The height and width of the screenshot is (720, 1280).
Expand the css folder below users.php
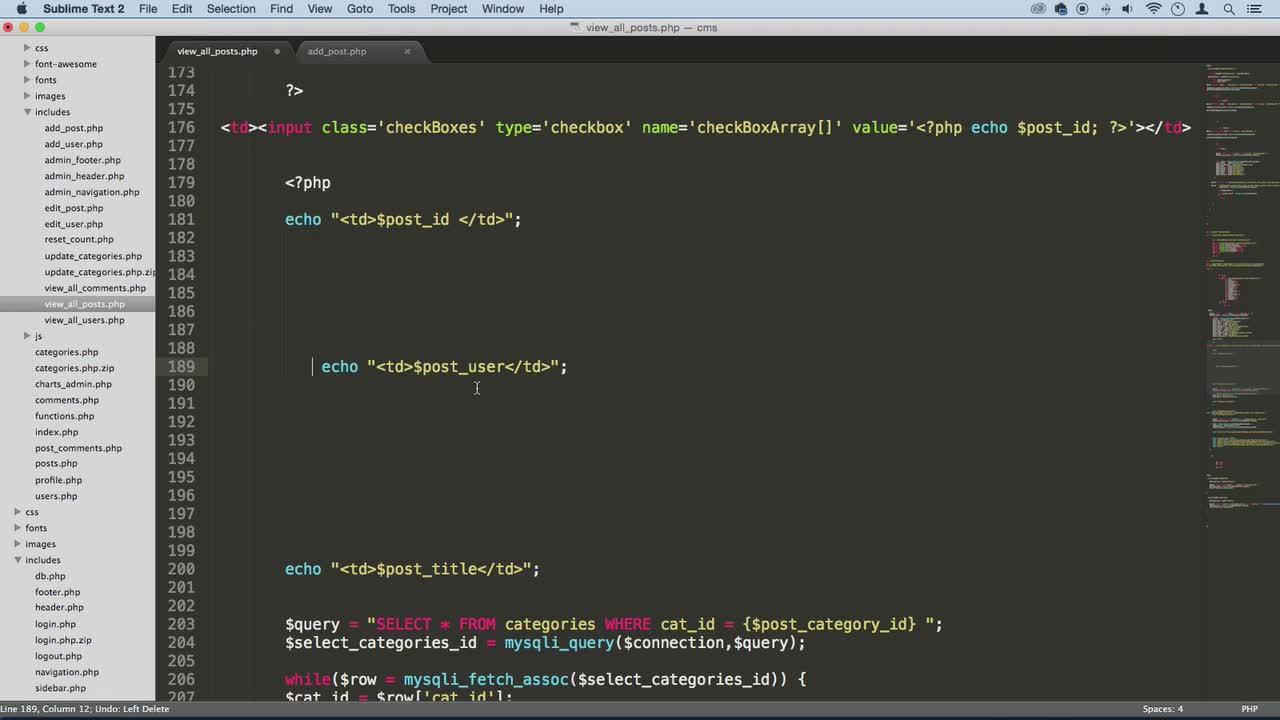pyautogui.click(x=18, y=512)
